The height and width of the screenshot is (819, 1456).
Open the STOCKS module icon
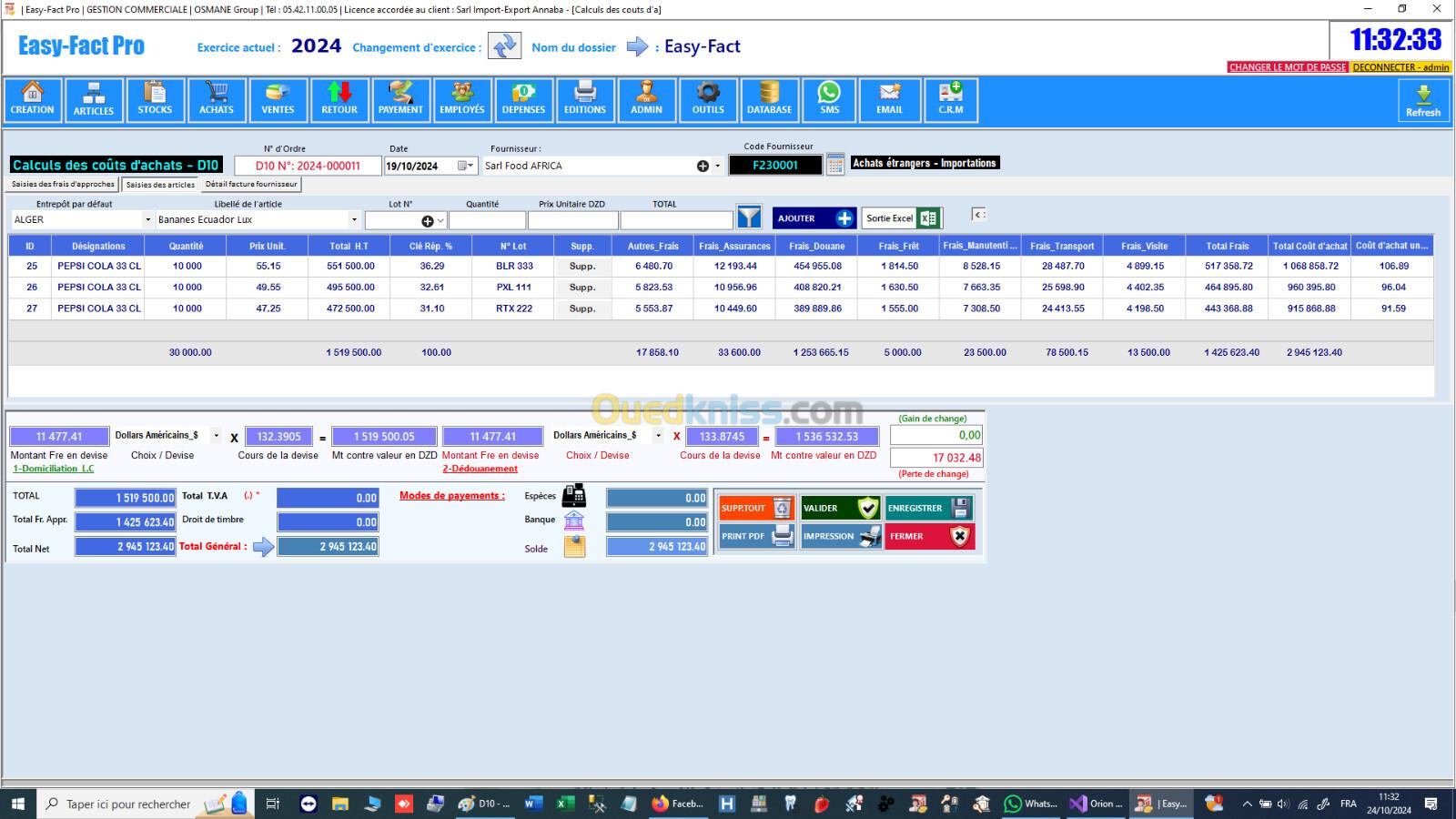[155, 99]
